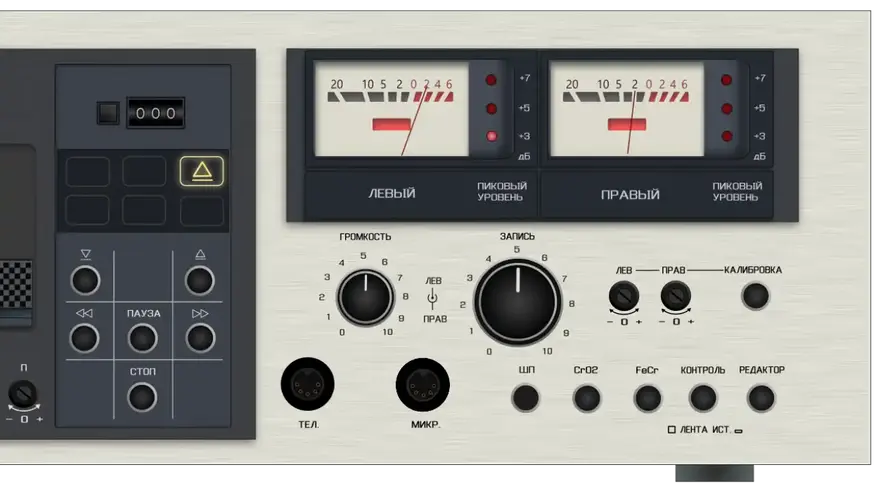Click the large ЗАПИСЬ record level knob
877x493 pixels.
pyautogui.click(x=517, y=303)
